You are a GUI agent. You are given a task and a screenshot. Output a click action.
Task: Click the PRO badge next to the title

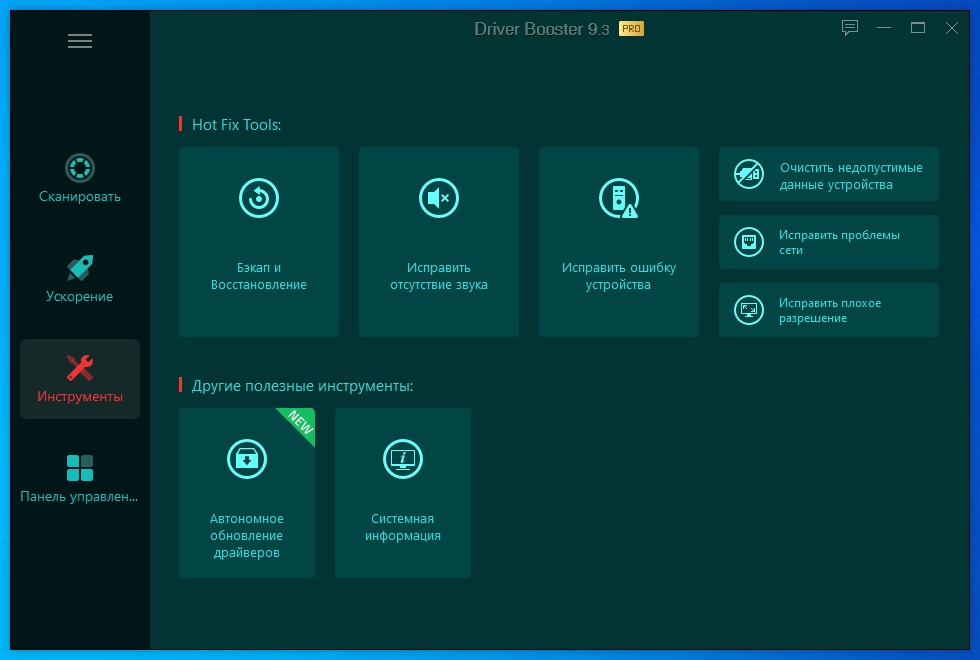tap(631, 29)
